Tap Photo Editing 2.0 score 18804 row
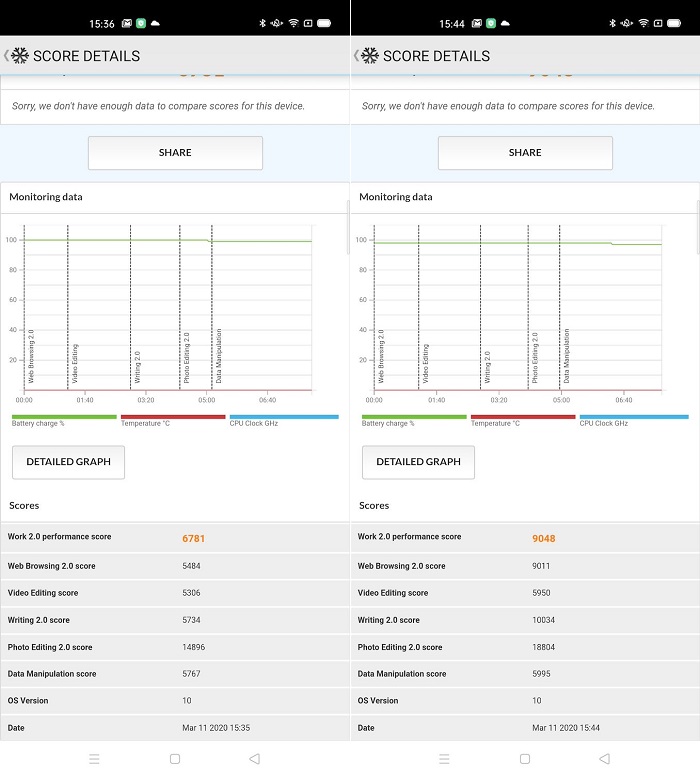 (525, 647)
